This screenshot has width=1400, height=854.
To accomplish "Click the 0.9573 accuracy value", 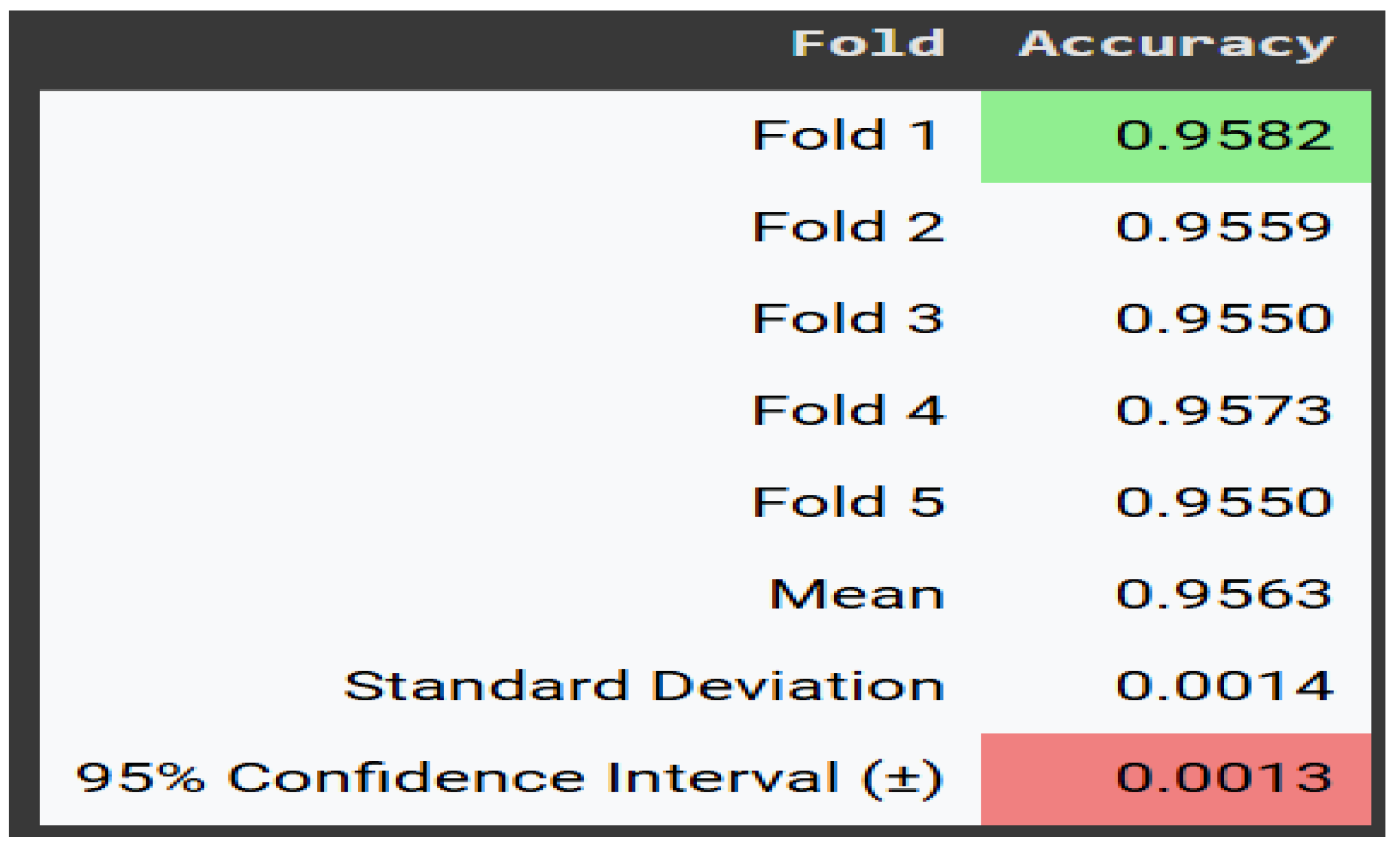I will pos(1224,410).
